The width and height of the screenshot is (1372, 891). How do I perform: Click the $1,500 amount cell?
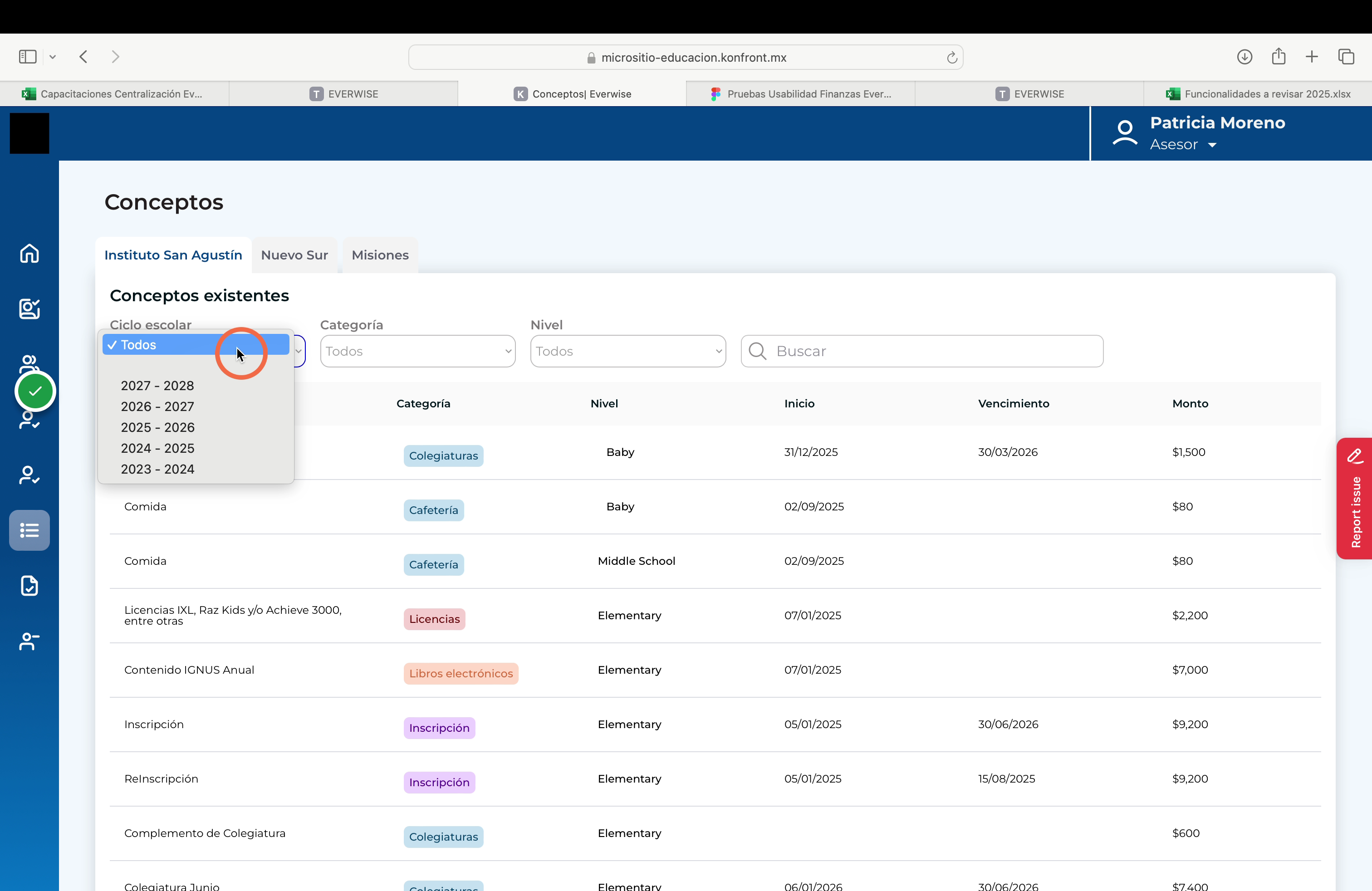(1188, 452)
